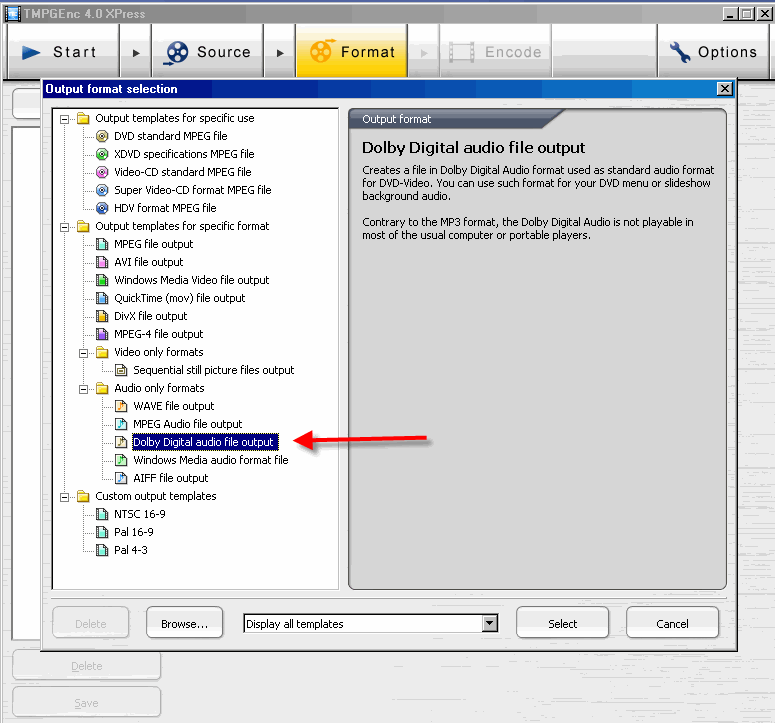Click the Select button
This screenshot has height=723, width=775.
(x=562, y=624)
